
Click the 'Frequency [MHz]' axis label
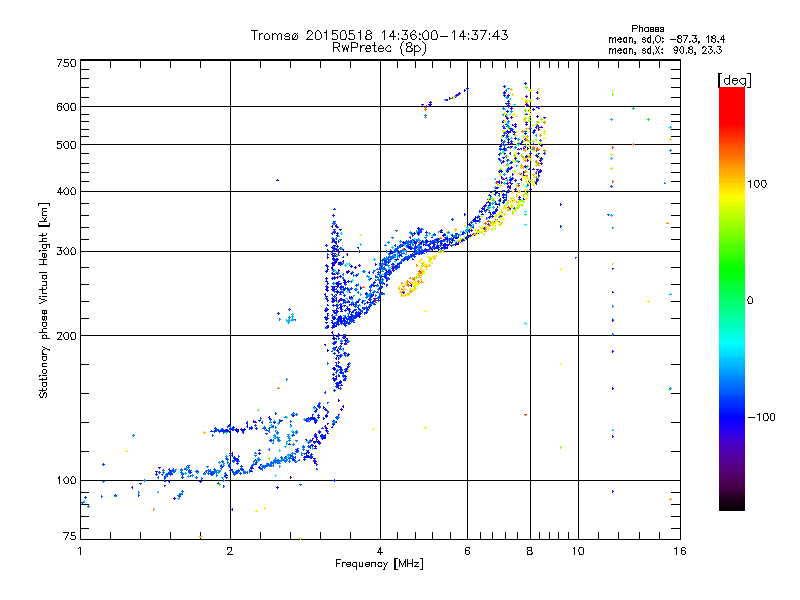(x=379, y=564)
